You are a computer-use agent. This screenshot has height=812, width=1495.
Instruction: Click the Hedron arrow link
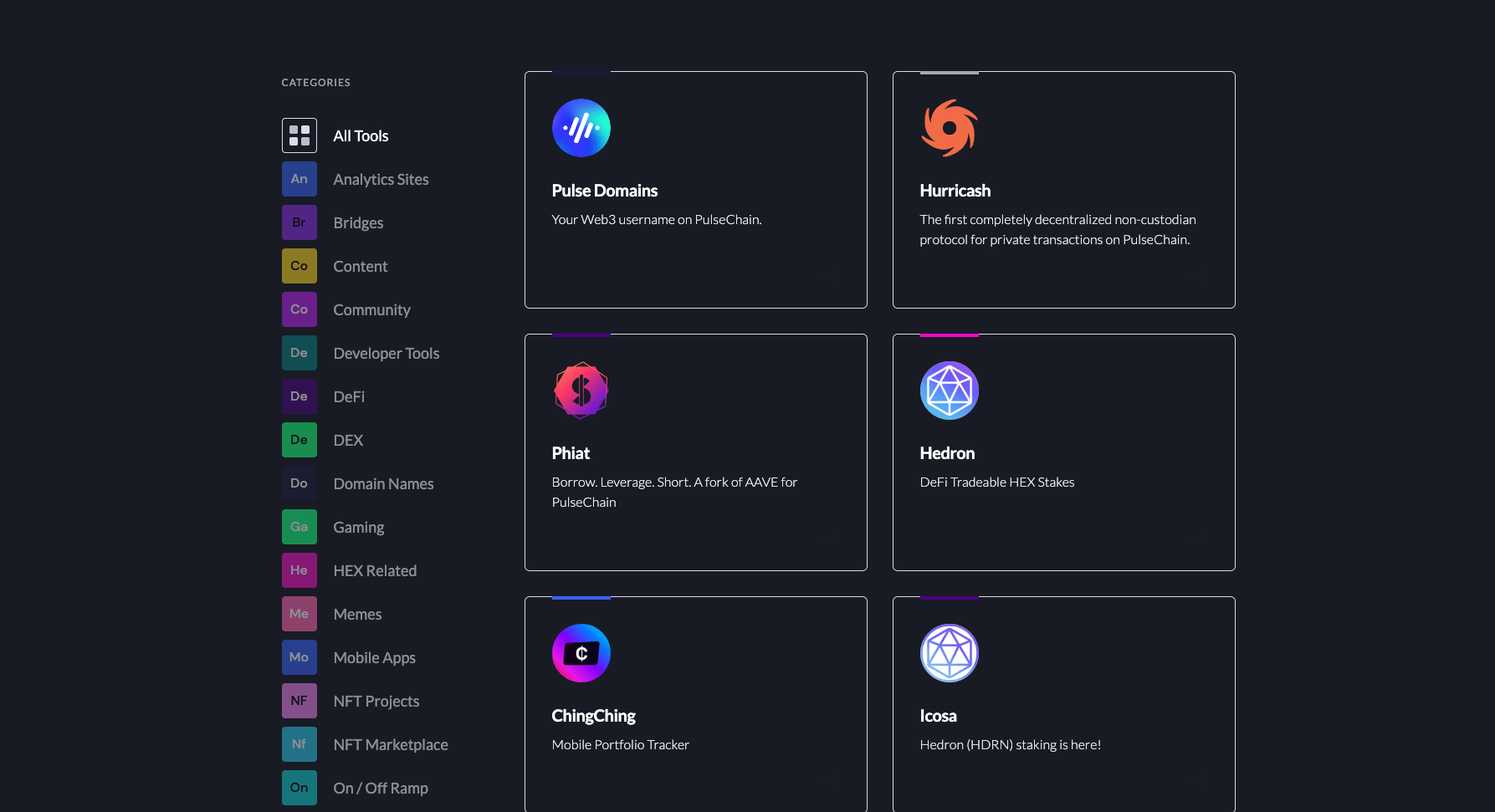click(1201, 539)
